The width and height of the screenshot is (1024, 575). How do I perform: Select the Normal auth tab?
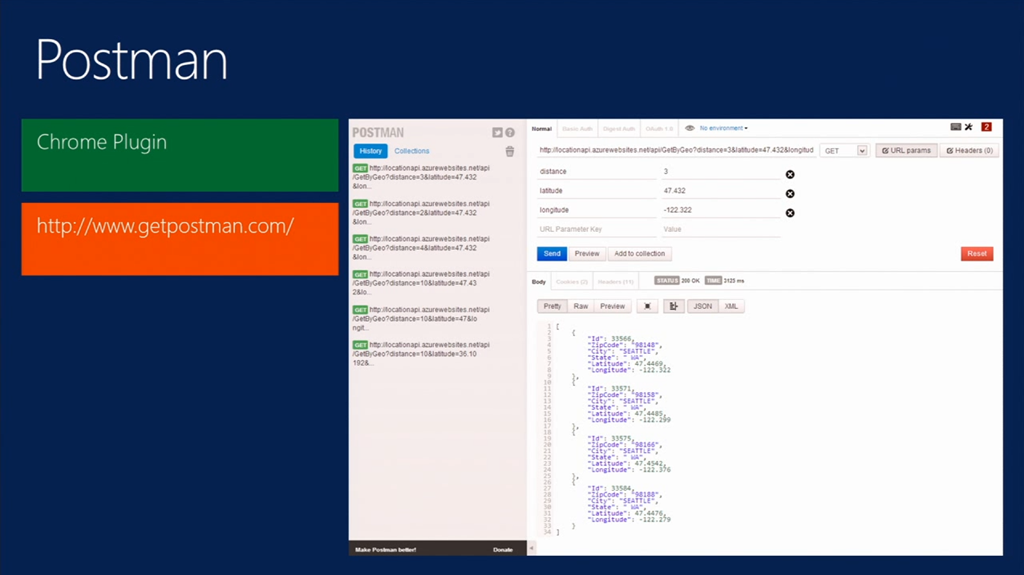pos(541,129)
